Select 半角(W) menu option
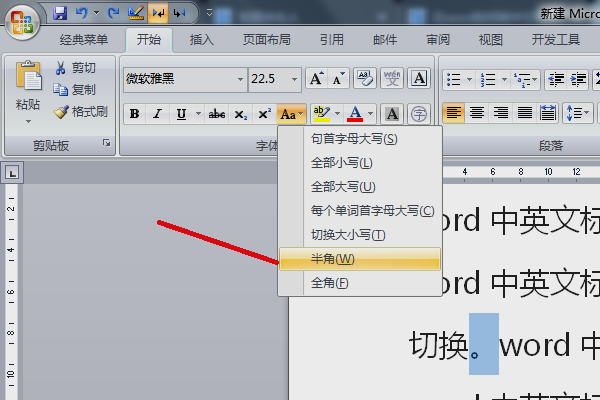600x400 pixels. click(x=360, y=259)
